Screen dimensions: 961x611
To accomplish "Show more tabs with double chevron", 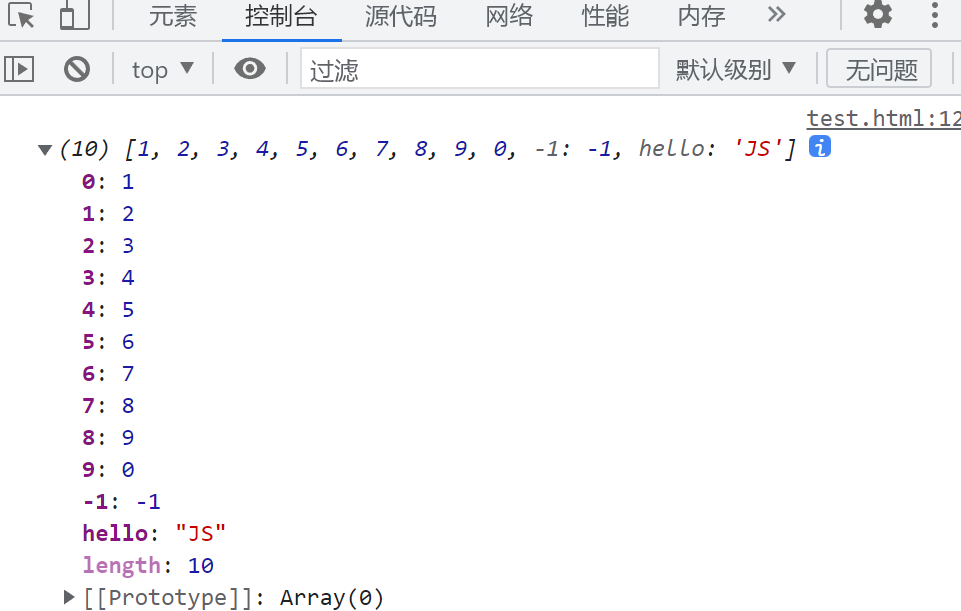I will click(777, 14).
